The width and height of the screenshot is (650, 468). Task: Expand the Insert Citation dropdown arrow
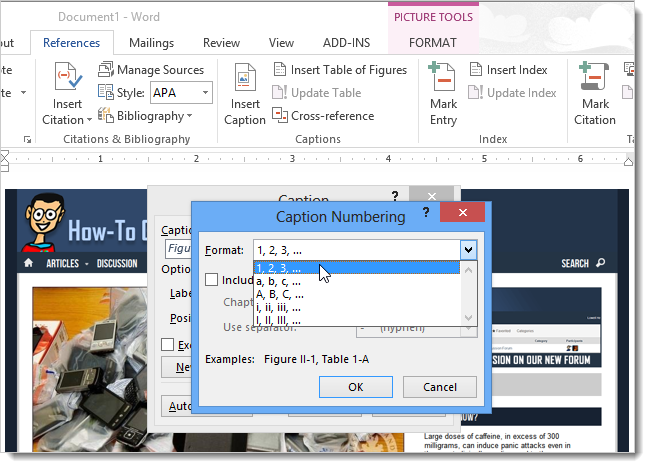(89, 120)
